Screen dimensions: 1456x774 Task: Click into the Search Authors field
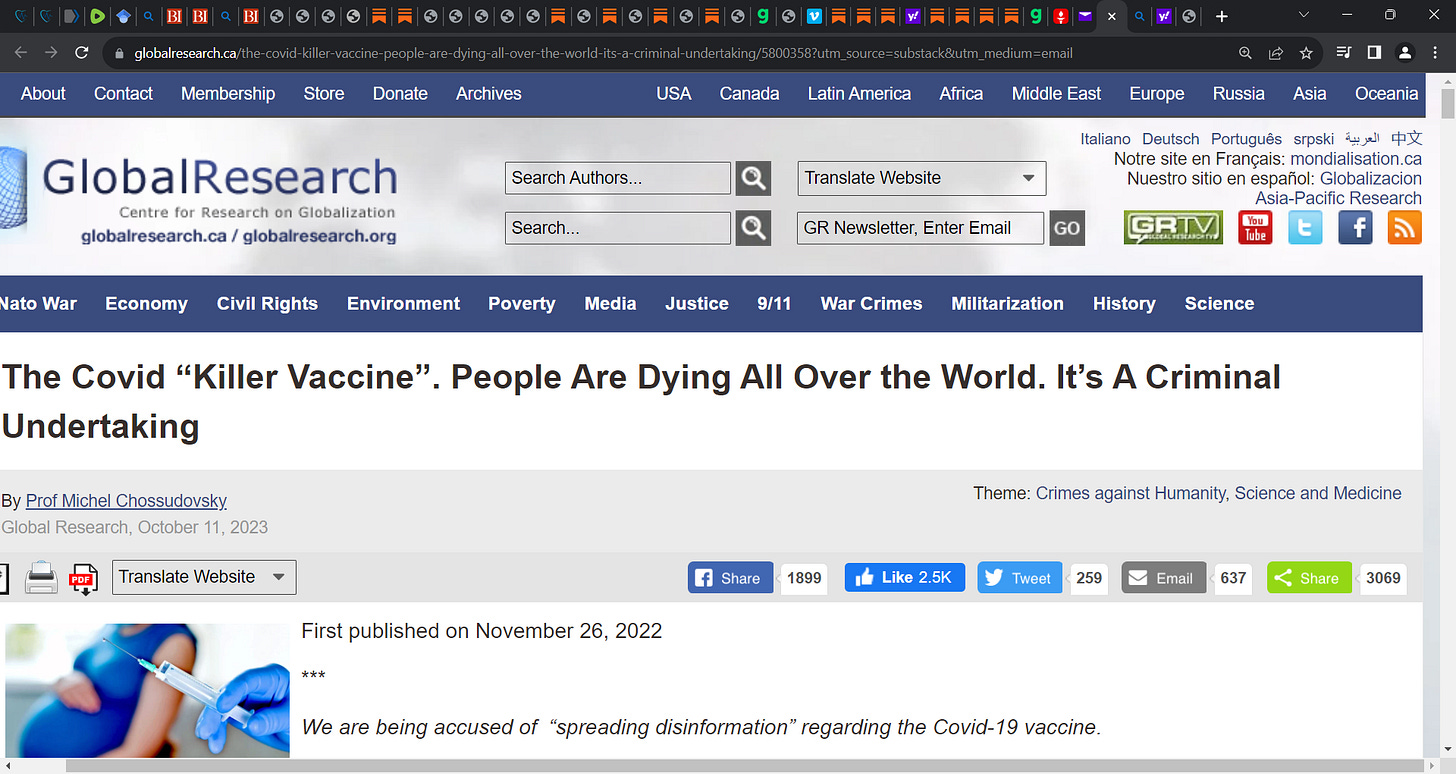click(618, 178)
